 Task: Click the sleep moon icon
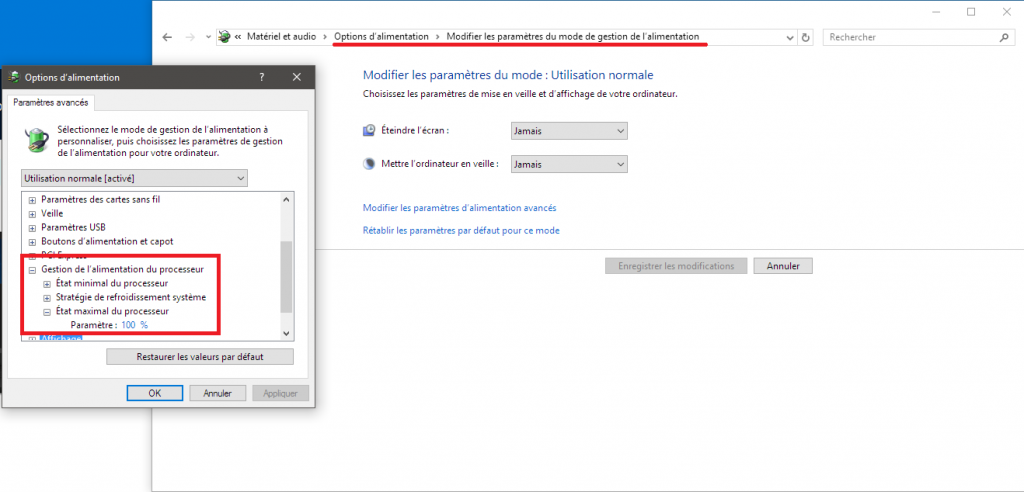(369, 163)
